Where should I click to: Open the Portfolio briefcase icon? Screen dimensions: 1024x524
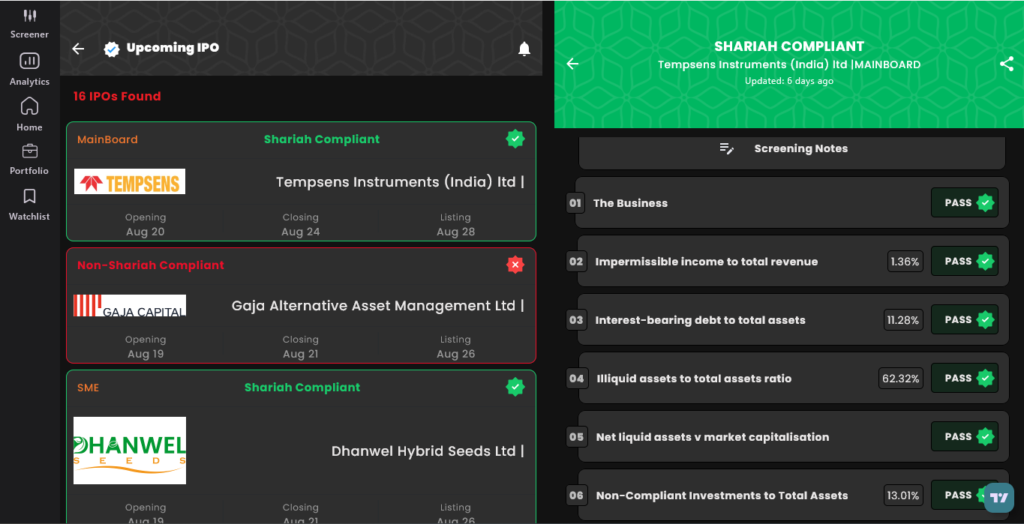click(29, 151)
